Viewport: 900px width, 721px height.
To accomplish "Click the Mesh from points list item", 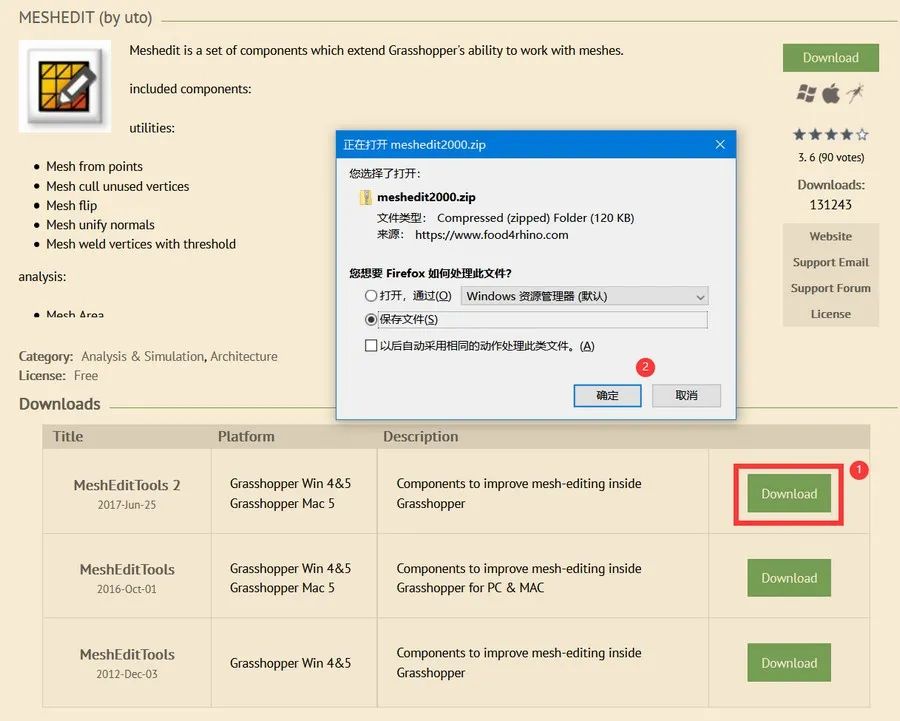I will click(94, 166).
